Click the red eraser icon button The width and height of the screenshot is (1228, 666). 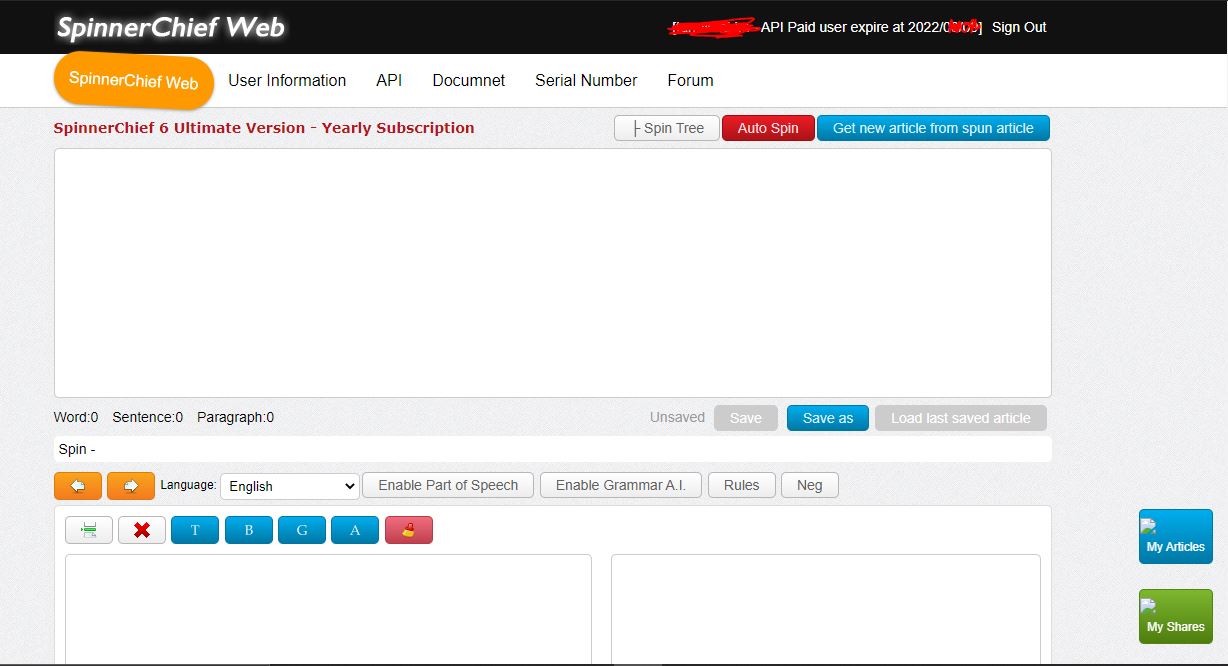[x=408, y=530]
